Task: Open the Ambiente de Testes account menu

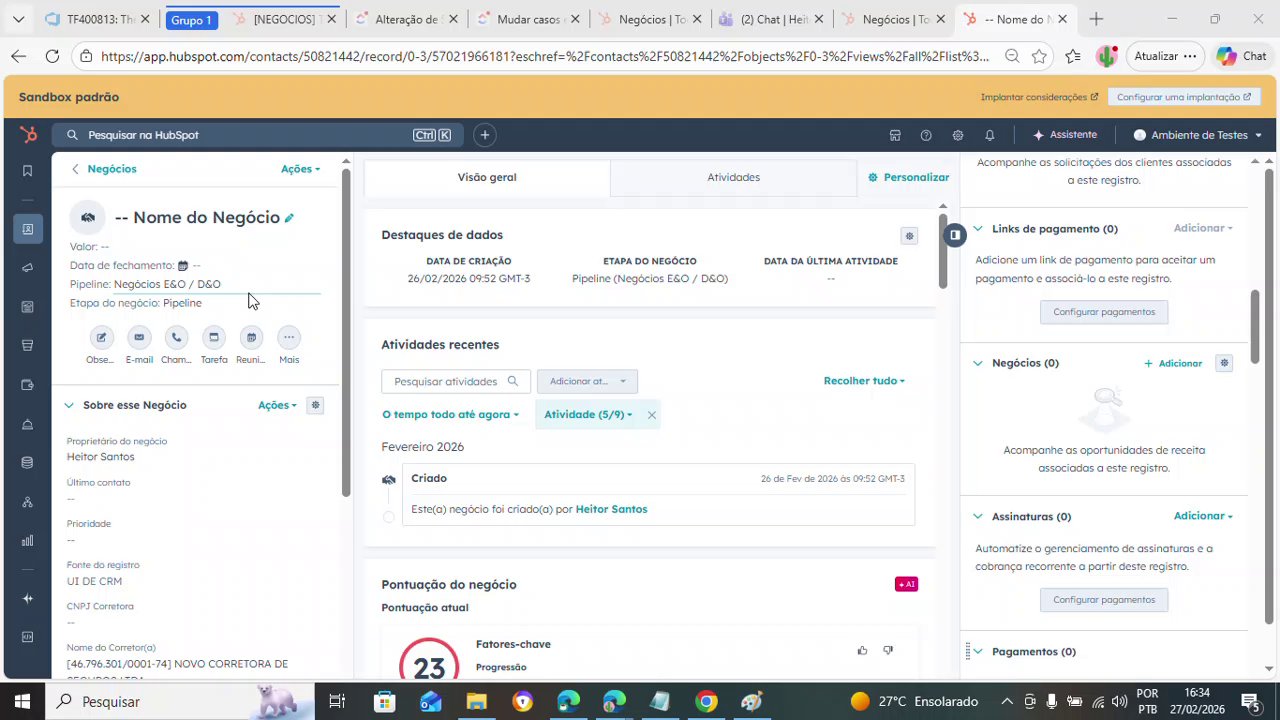Action: (1198, 135)
